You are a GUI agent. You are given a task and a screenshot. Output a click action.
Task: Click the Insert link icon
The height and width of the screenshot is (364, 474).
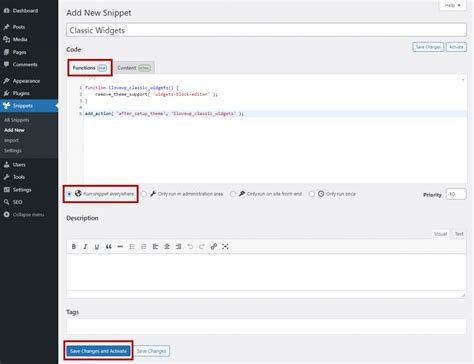coord(214,247)
